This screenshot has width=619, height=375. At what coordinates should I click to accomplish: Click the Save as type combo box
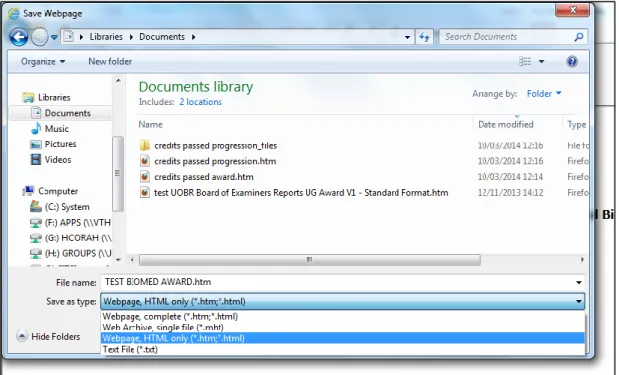point(342,302)
